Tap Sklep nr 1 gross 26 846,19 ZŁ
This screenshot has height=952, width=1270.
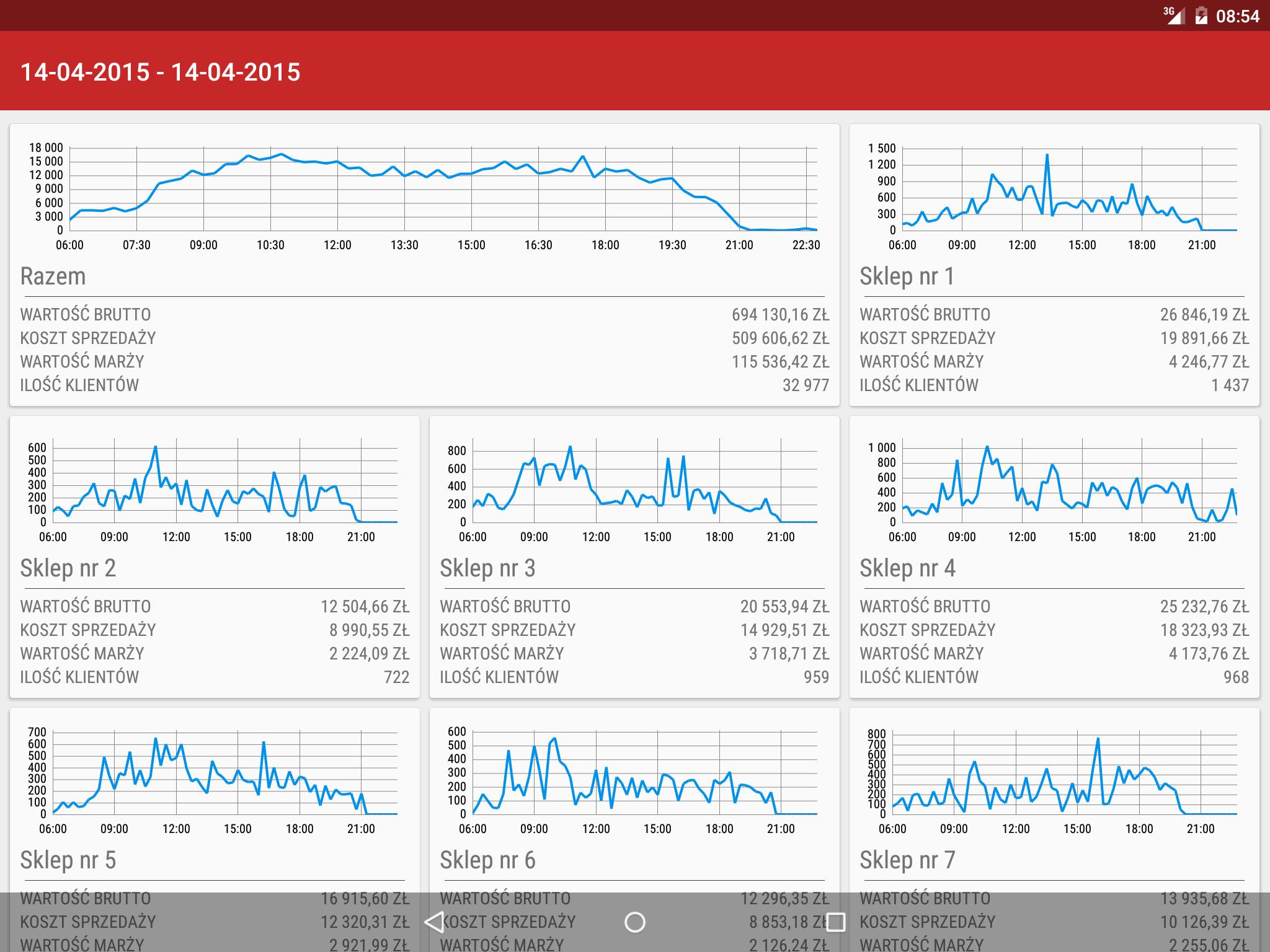[x=1204, y=314]
